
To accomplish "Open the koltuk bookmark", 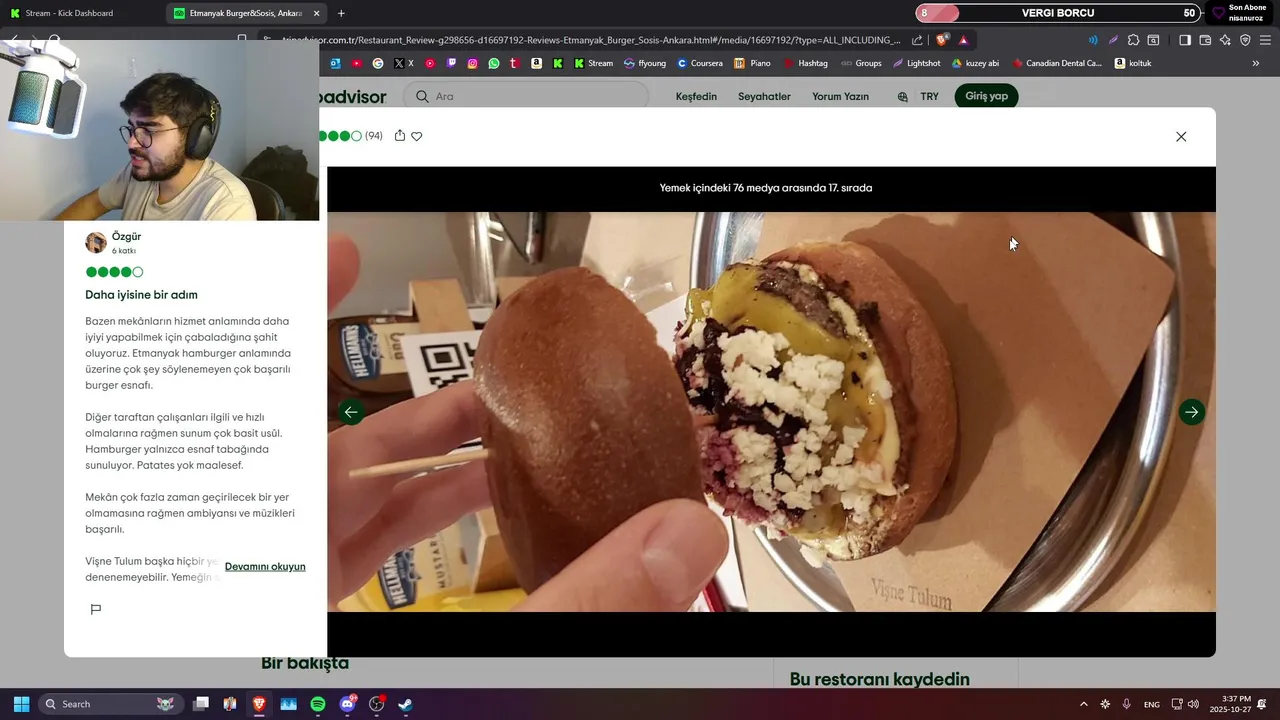I will [1133, 63].
